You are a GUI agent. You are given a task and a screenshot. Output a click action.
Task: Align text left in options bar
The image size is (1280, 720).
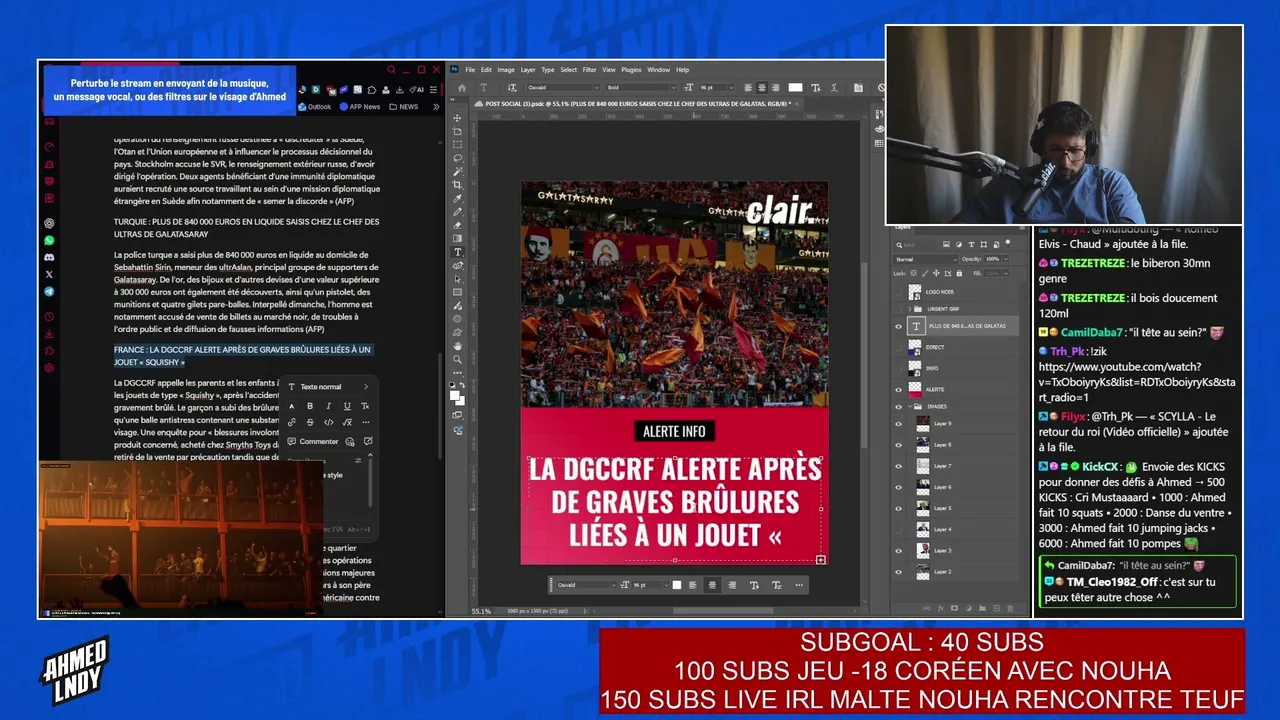point(748,88)
